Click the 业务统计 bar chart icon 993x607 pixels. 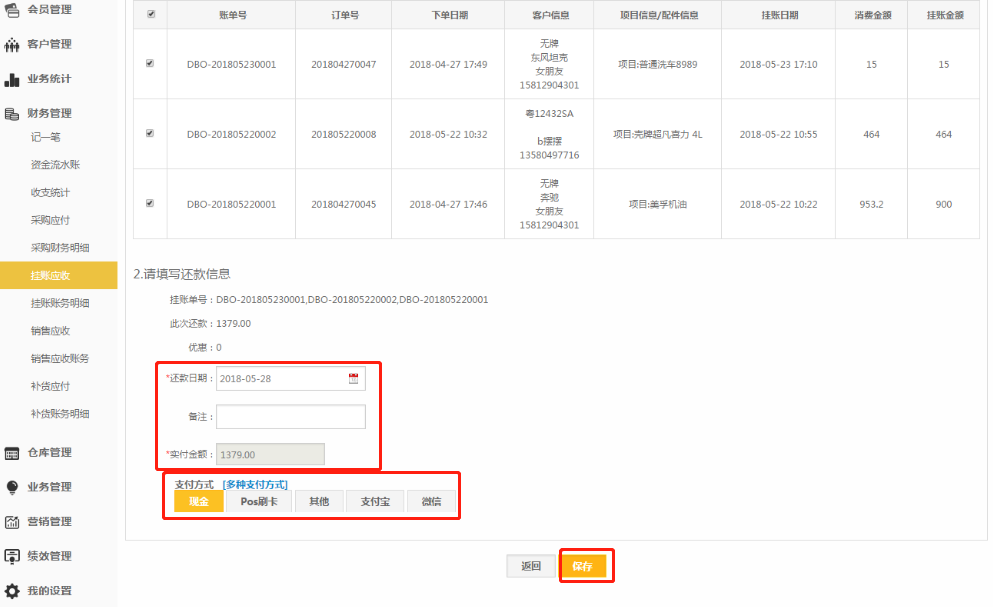12,80
